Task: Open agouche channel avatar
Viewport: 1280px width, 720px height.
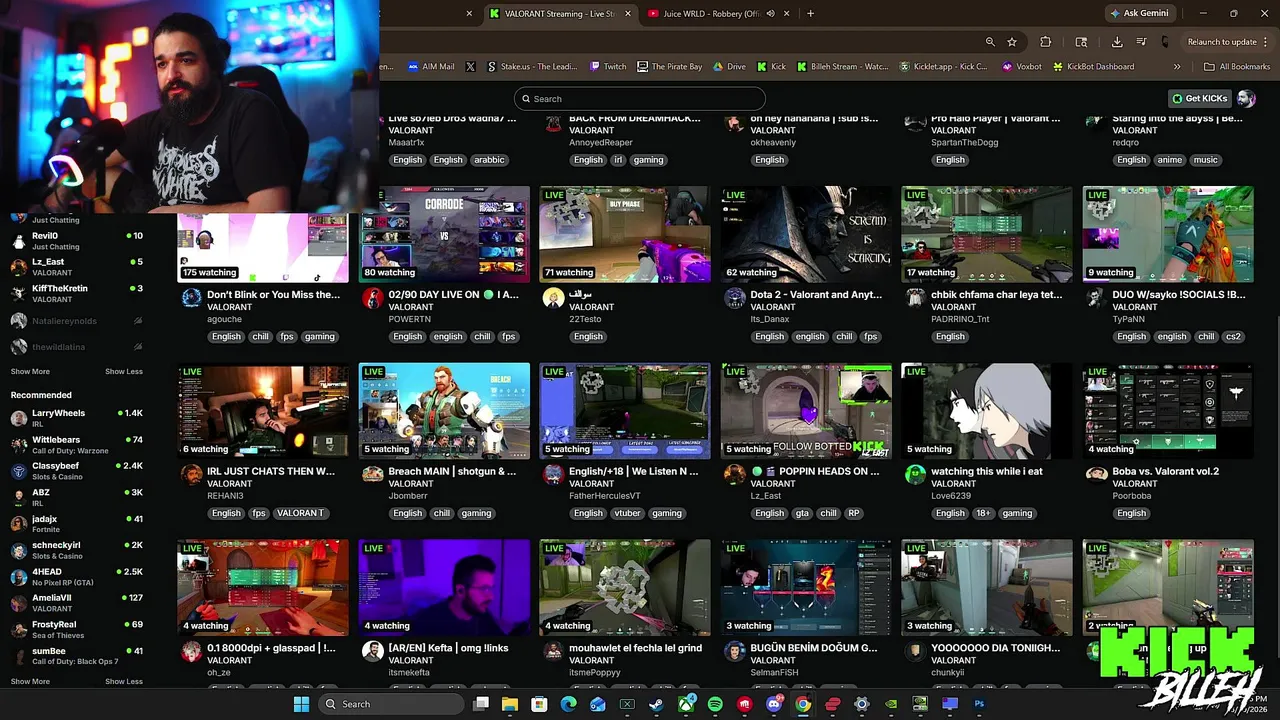Action: [x=191, y=297]
